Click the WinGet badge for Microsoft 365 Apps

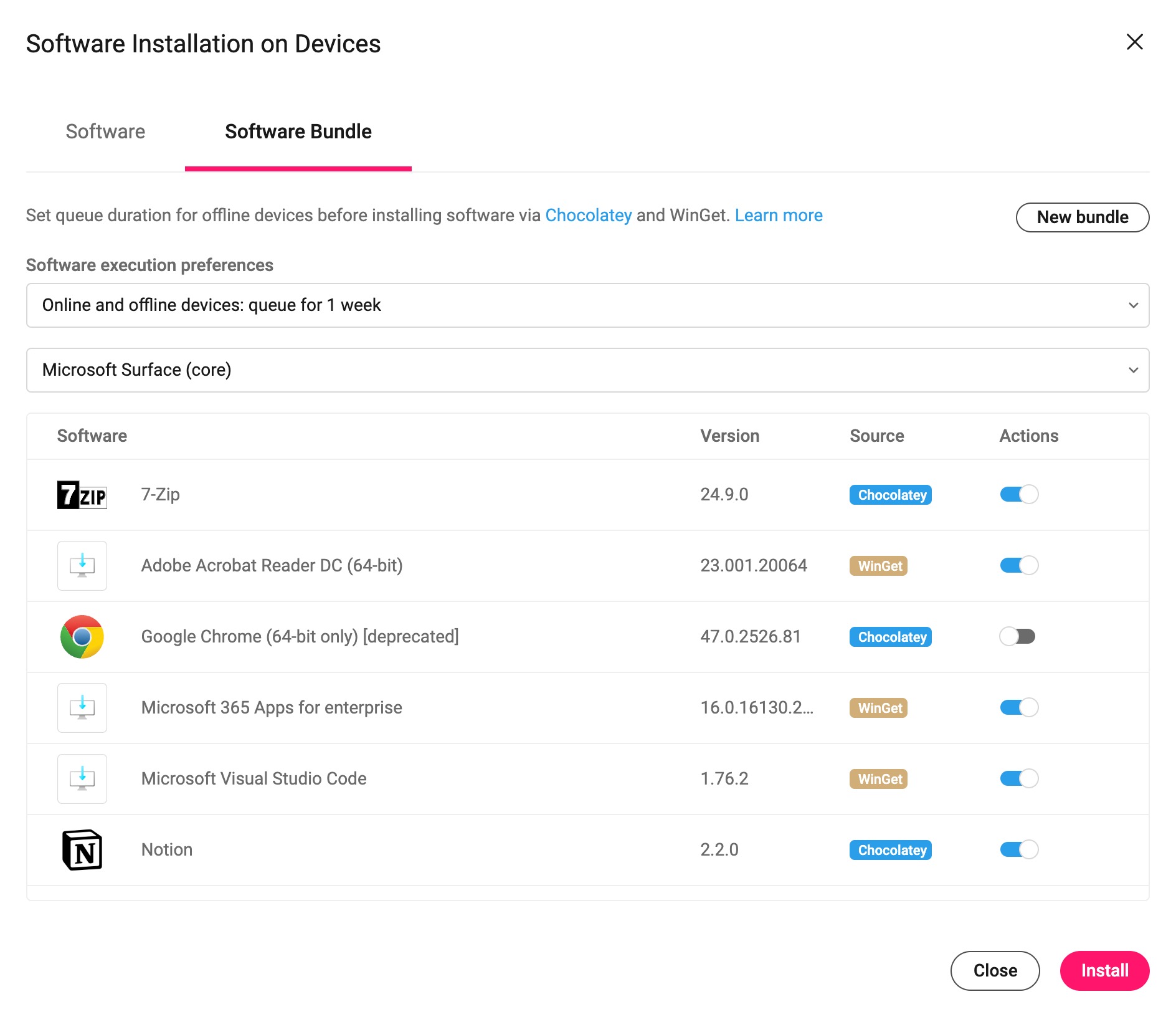tap(878, 708)
